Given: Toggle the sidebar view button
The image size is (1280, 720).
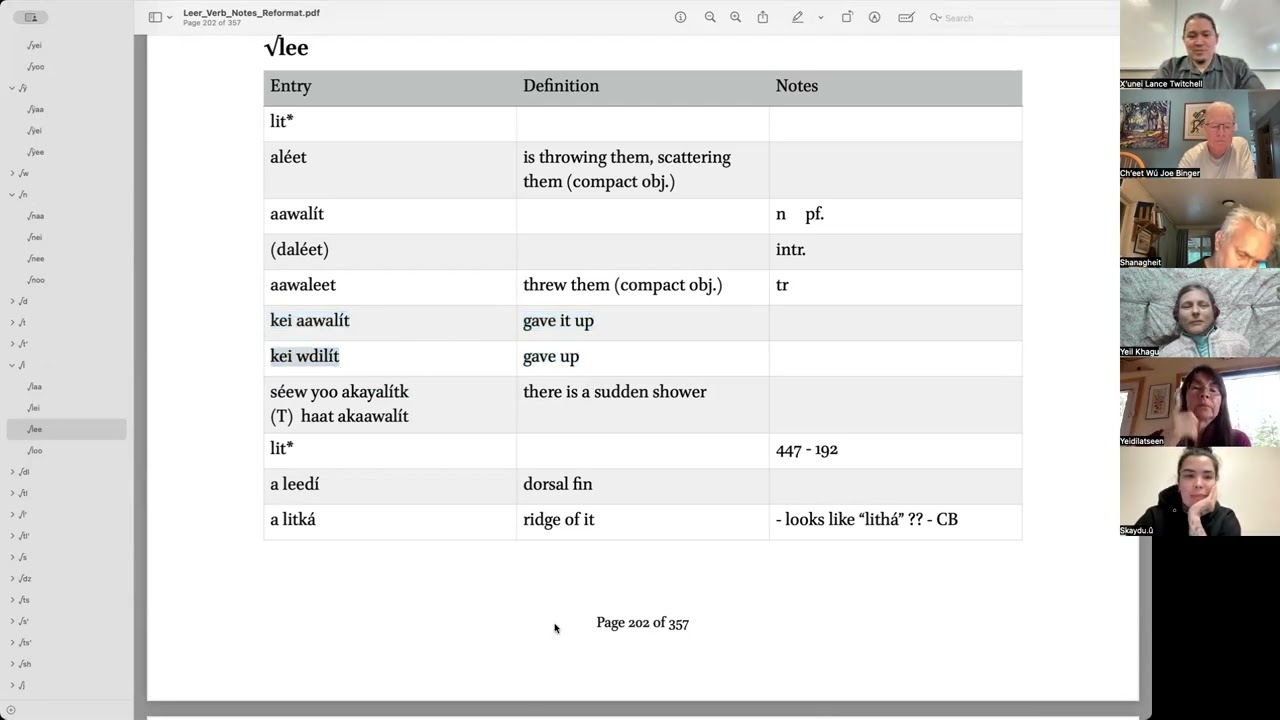Looking at the screenshot, I should pyautogui.click(x=155, y=17).
